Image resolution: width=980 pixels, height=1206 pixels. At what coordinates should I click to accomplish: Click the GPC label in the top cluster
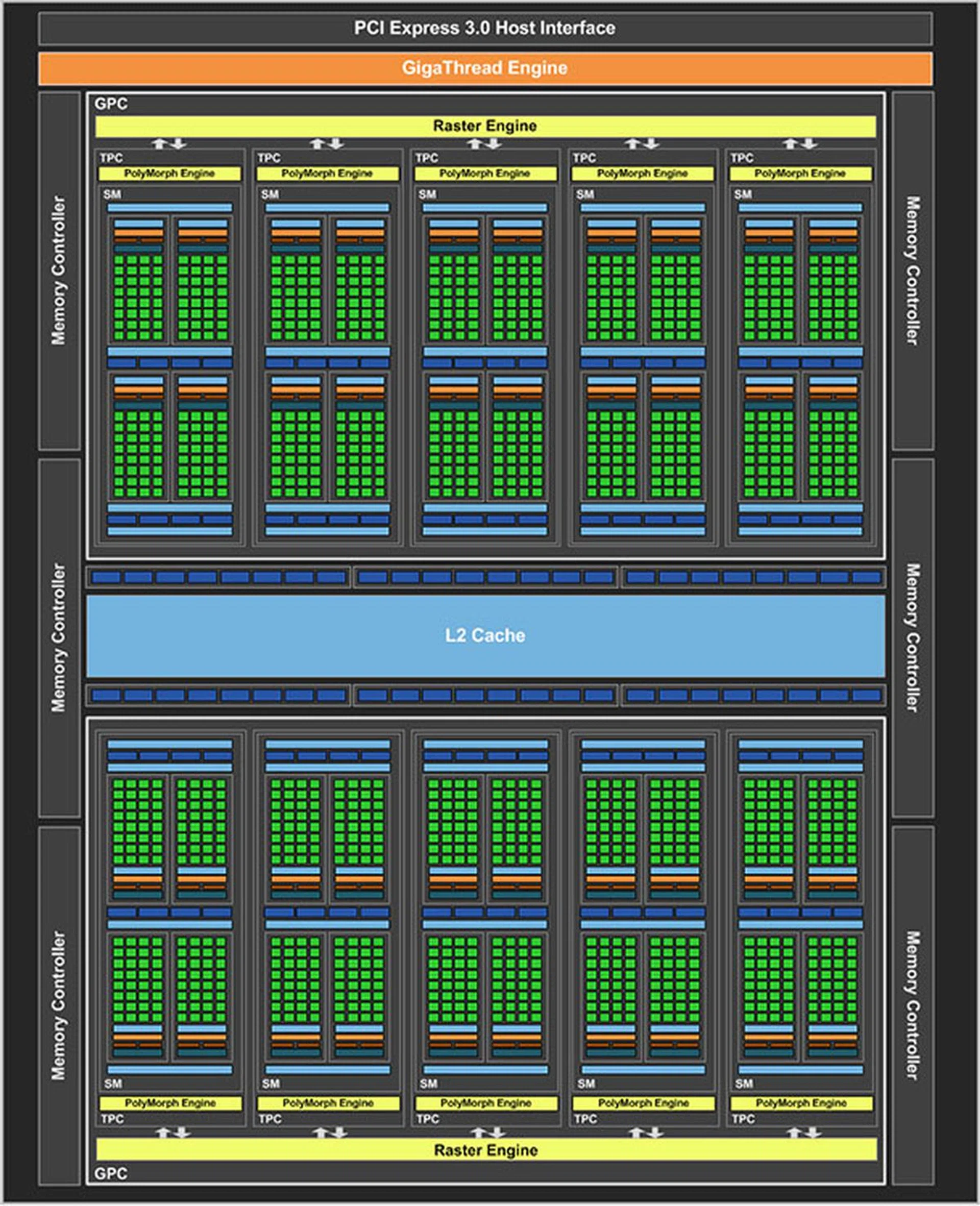coord(111,104)
